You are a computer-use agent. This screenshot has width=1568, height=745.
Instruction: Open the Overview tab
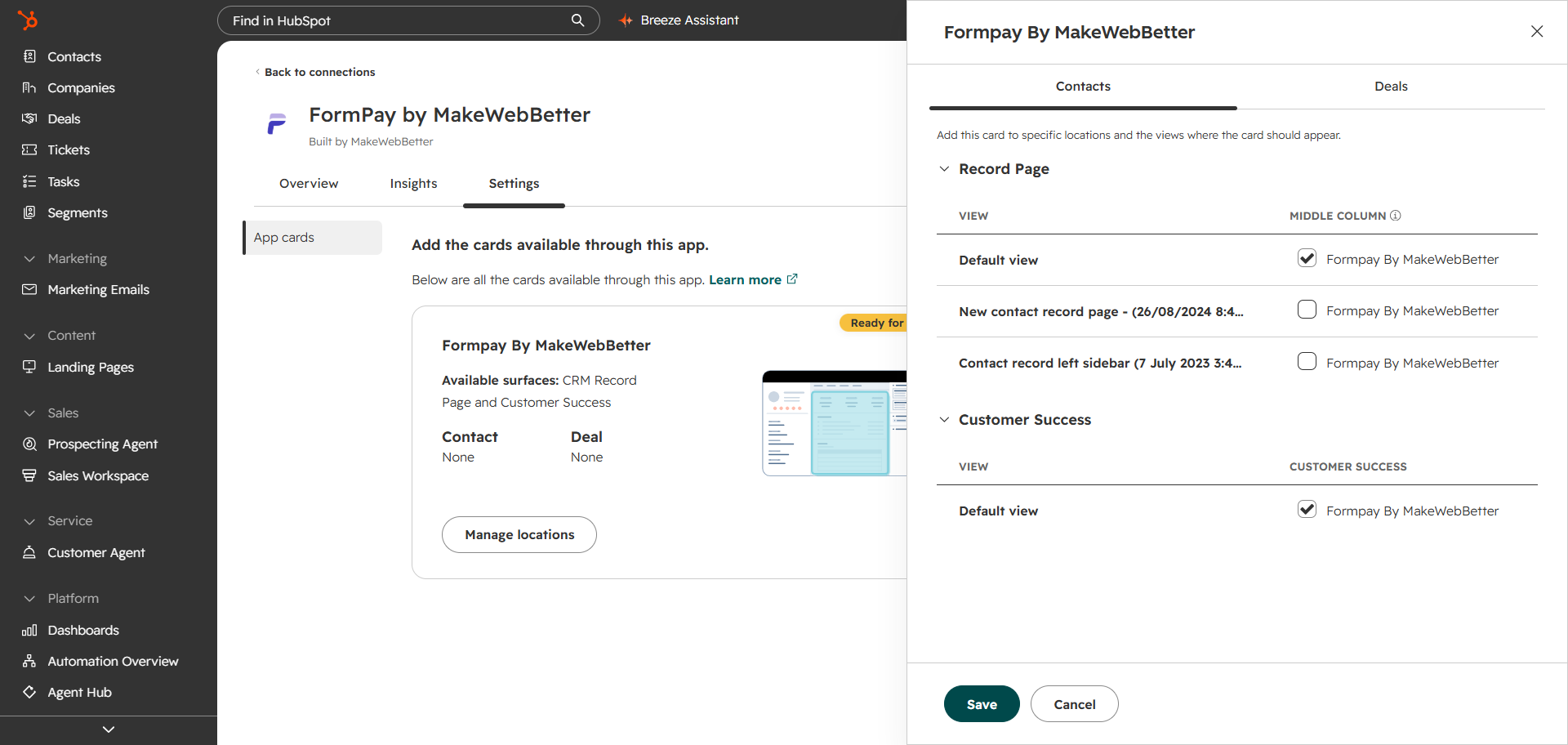309,184
